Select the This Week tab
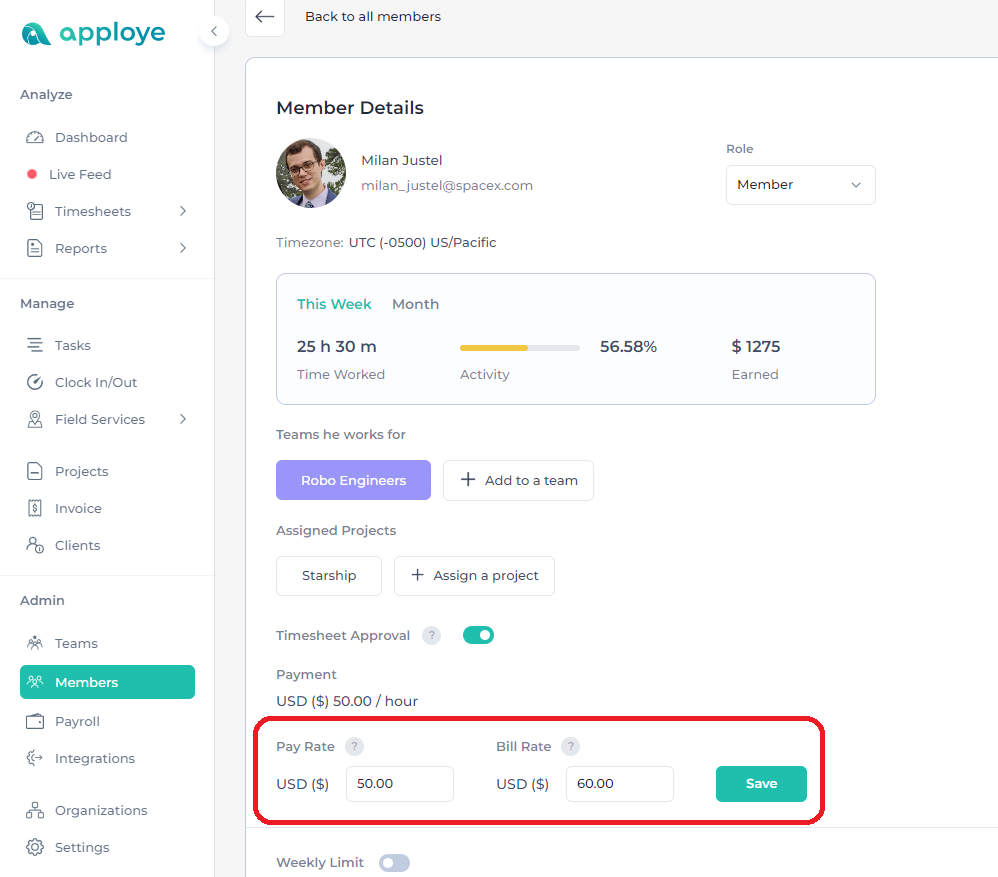The width and height of the screenshot is (998, 877). pos(334,304)
